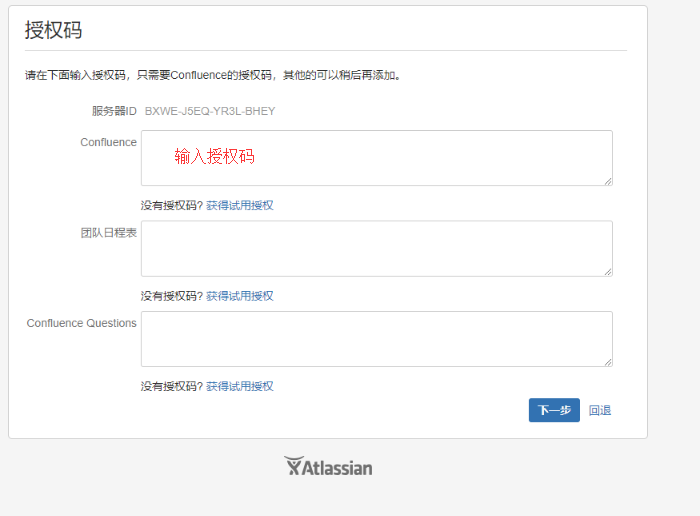Click the 团队日程表 field label
The image size is (700, 516).
pos(108,233)
